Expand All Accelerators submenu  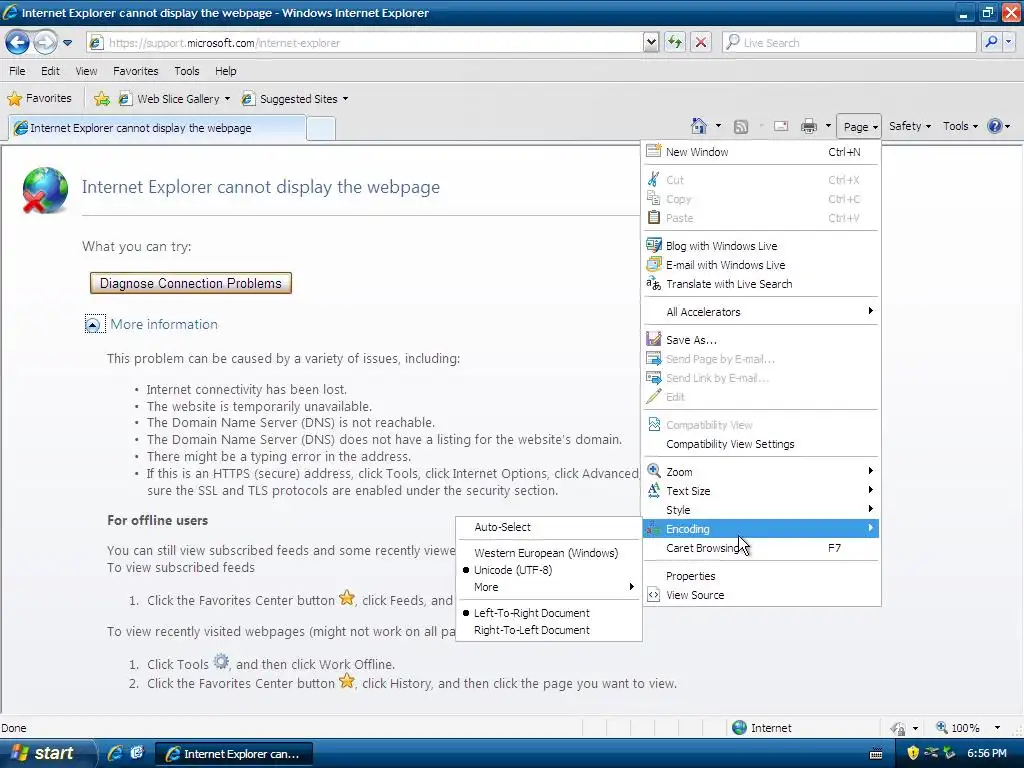click(761, 312)
